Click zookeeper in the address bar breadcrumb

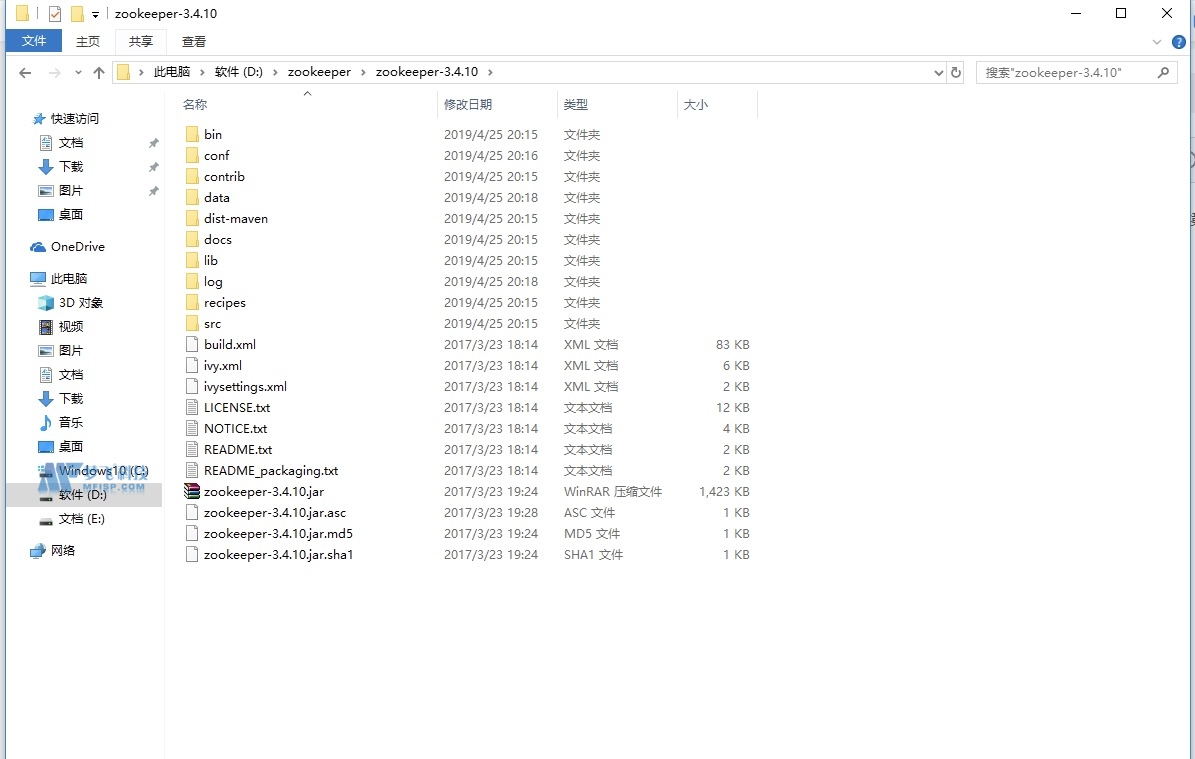click(320, 71)
